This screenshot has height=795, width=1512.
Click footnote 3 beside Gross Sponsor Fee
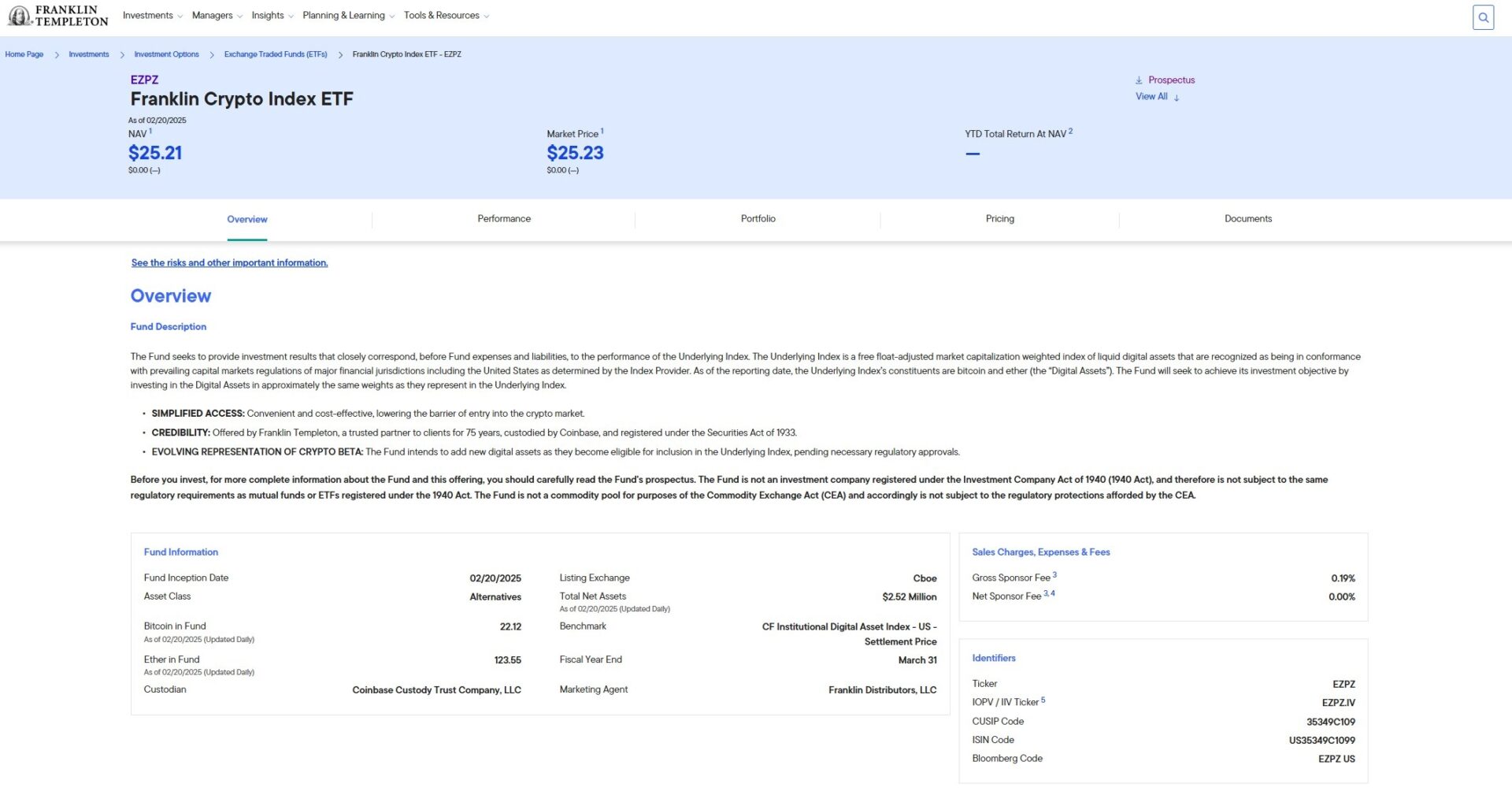1054,575
